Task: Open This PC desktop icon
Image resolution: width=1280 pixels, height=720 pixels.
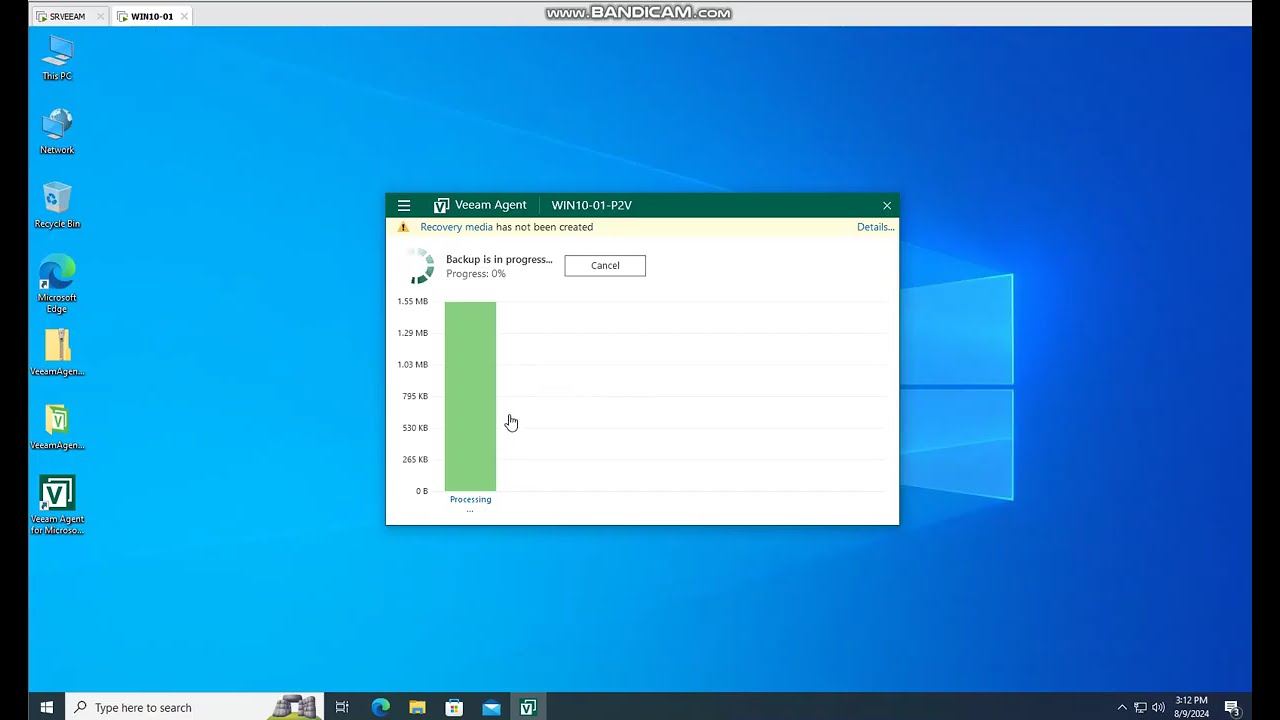Action: 57,58
